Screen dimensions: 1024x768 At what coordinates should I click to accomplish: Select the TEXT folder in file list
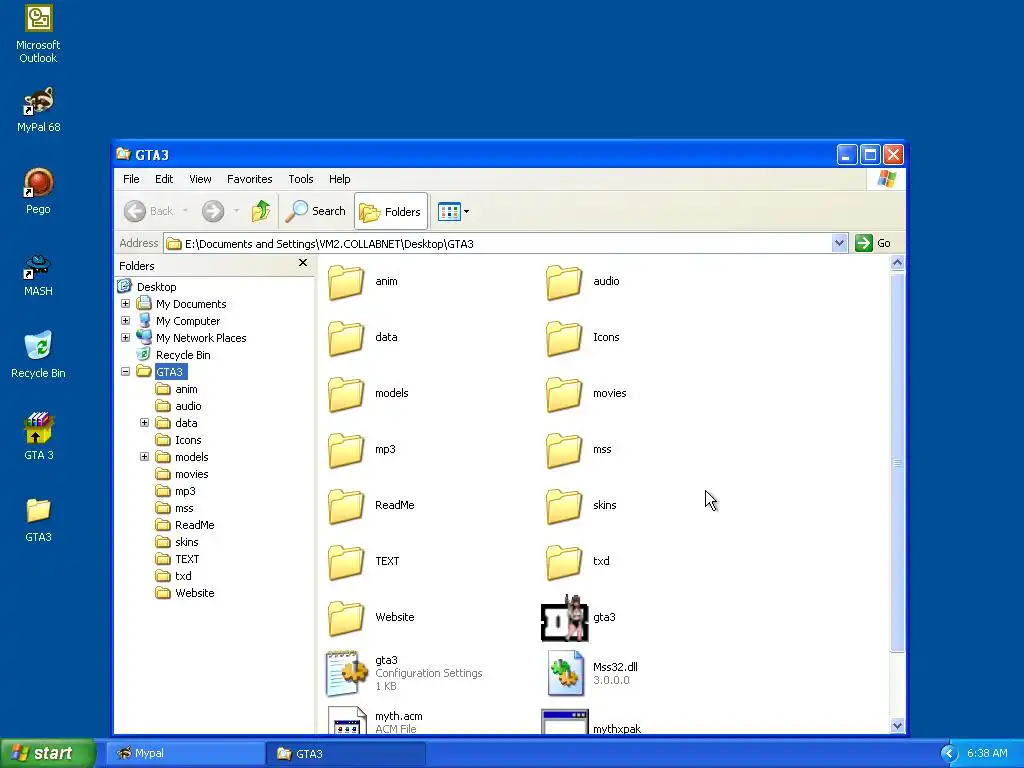(x=363, y=562)
